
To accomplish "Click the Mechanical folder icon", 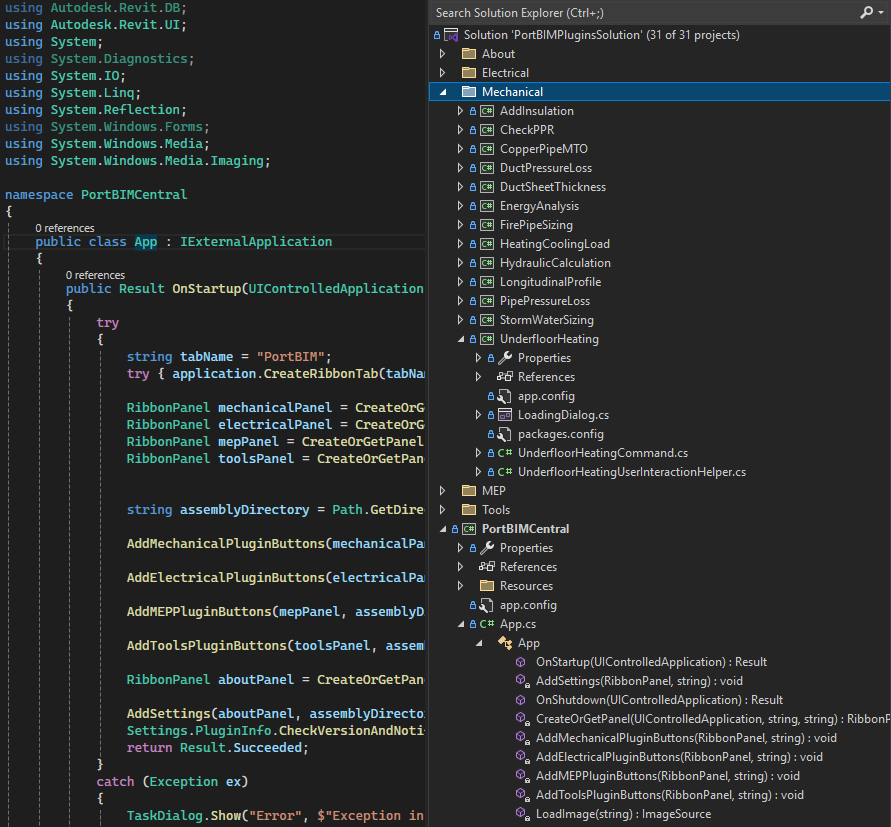I will [469, 92].
